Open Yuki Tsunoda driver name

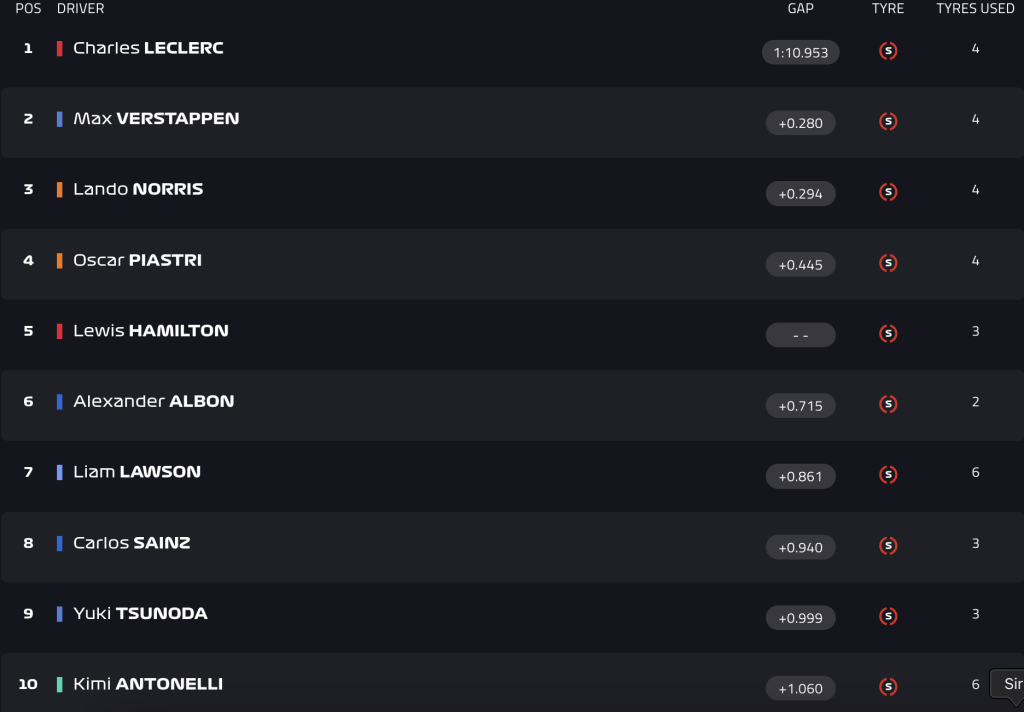140,613
